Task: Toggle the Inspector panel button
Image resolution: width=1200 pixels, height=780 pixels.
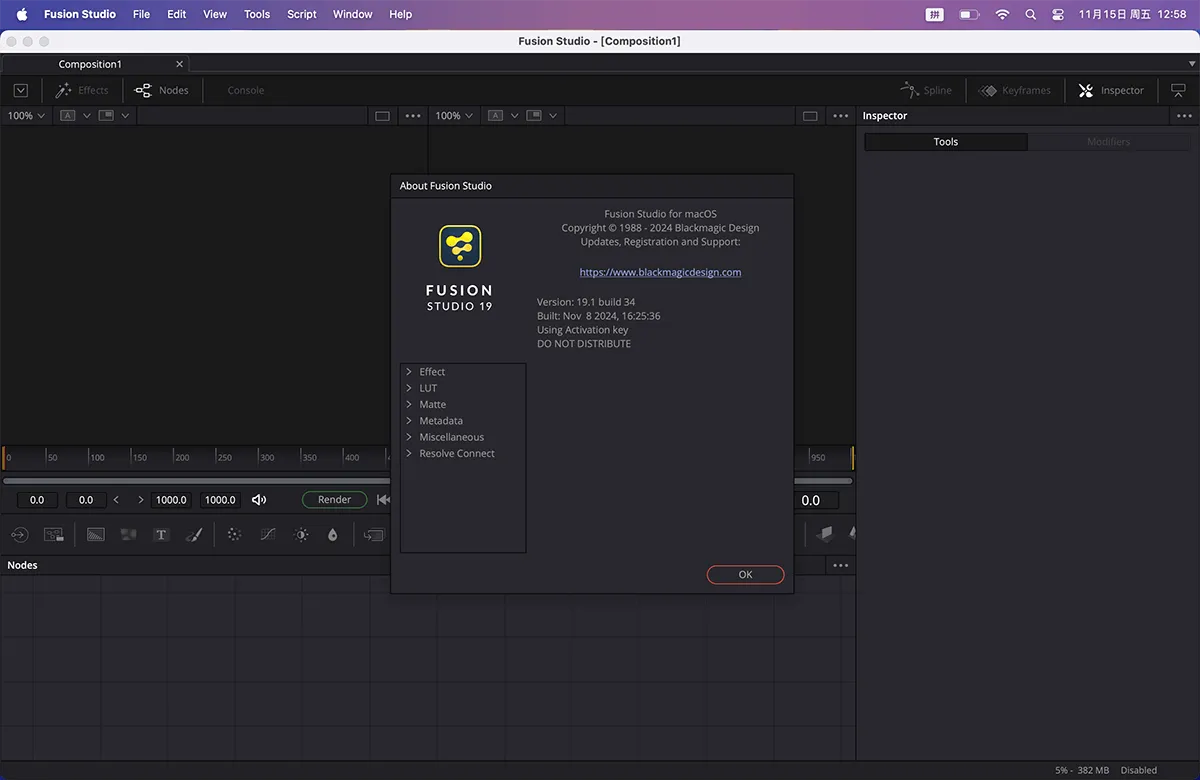Action: [x=1111, y=90]
